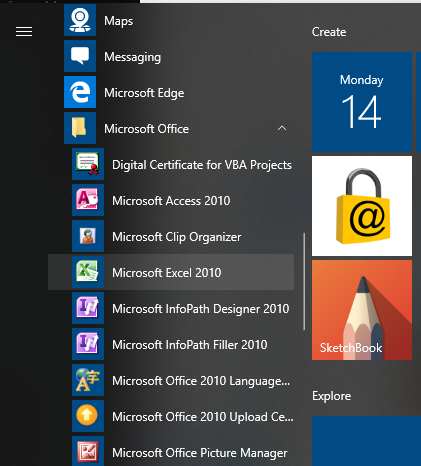The width and height of the screenshot is (421, 466).
Task: Click the Explore group header
Action: [x=331, y=396]
